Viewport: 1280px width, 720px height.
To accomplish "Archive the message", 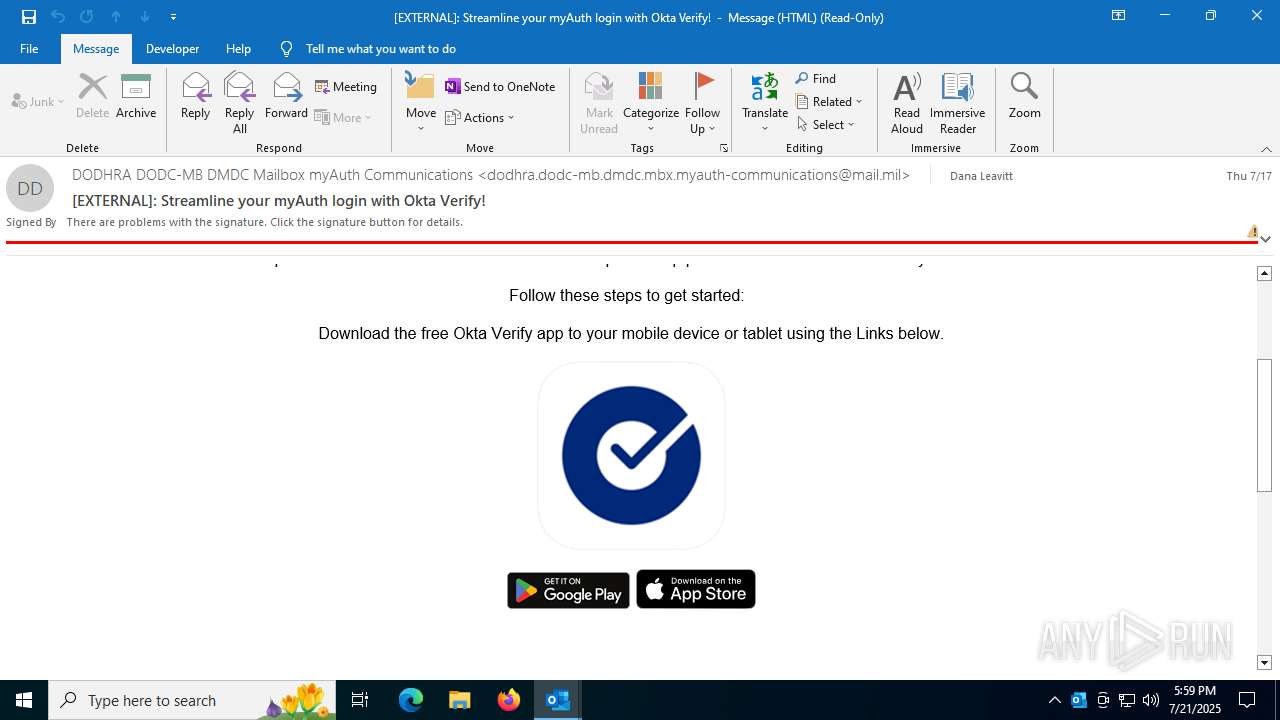I will [x=136, y=97].
